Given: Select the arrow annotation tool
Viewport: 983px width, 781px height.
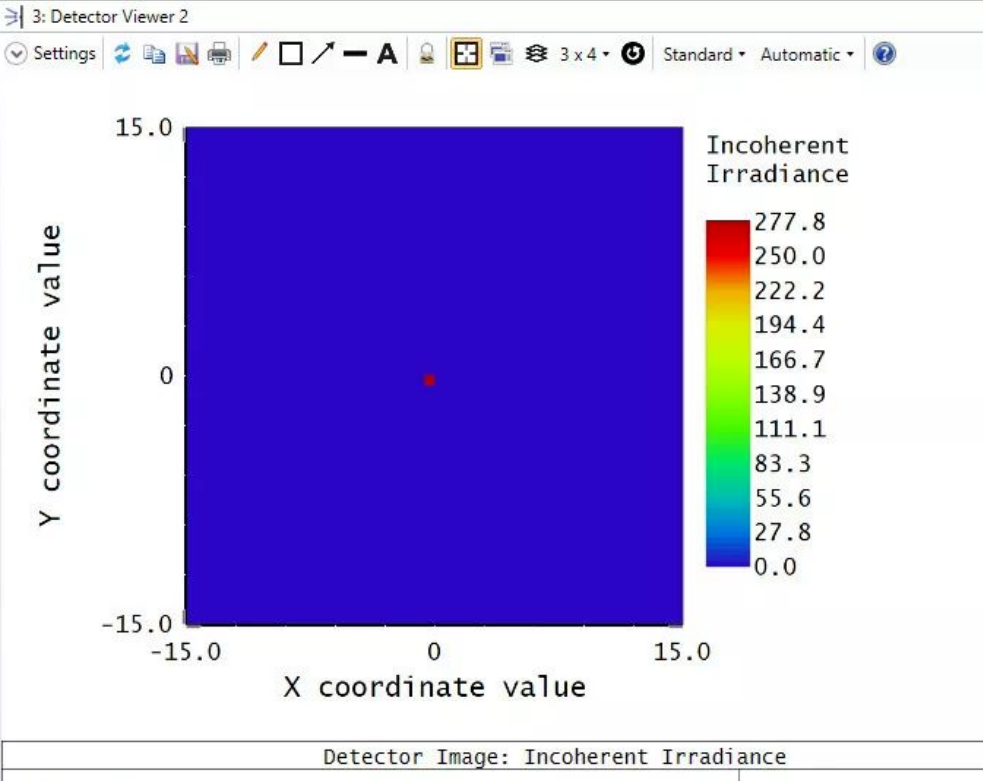Looking at the screenshot, I should click(323, 53).
